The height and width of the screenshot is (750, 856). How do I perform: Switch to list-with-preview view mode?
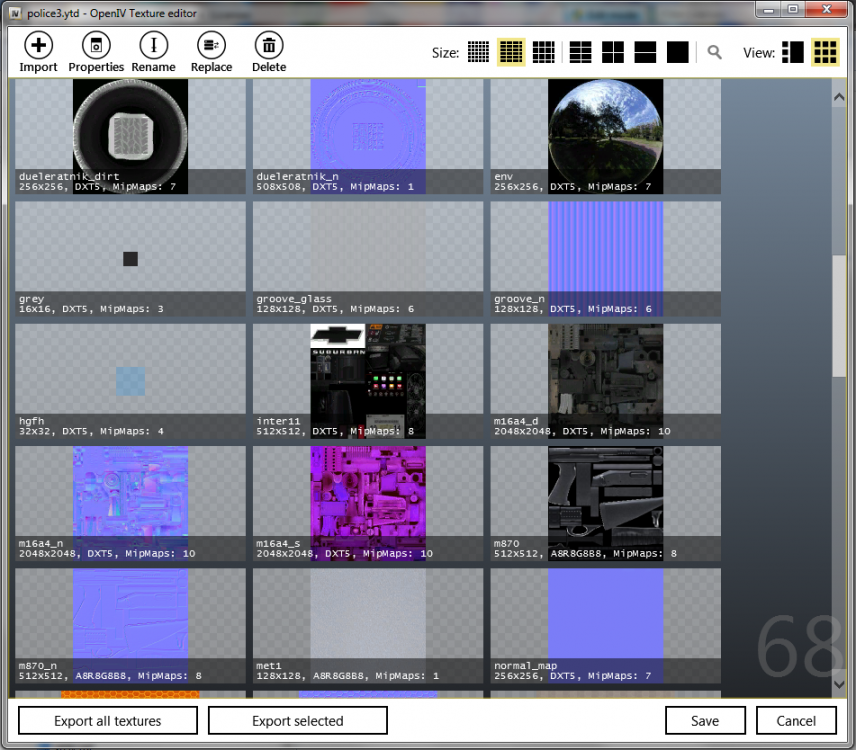click(x=793, y=52)
